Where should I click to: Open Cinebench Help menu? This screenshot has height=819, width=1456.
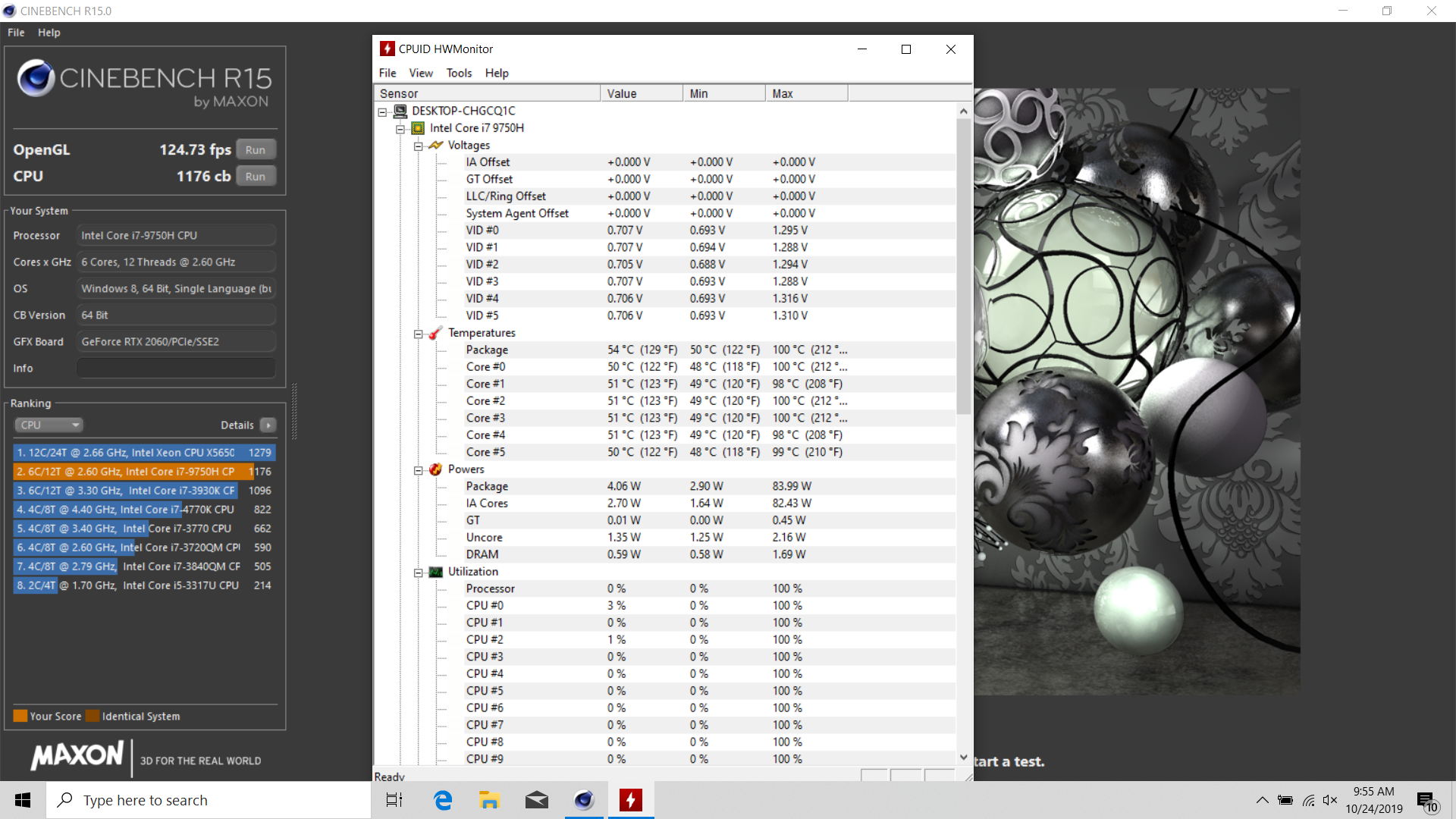click(x=49, y=33)
